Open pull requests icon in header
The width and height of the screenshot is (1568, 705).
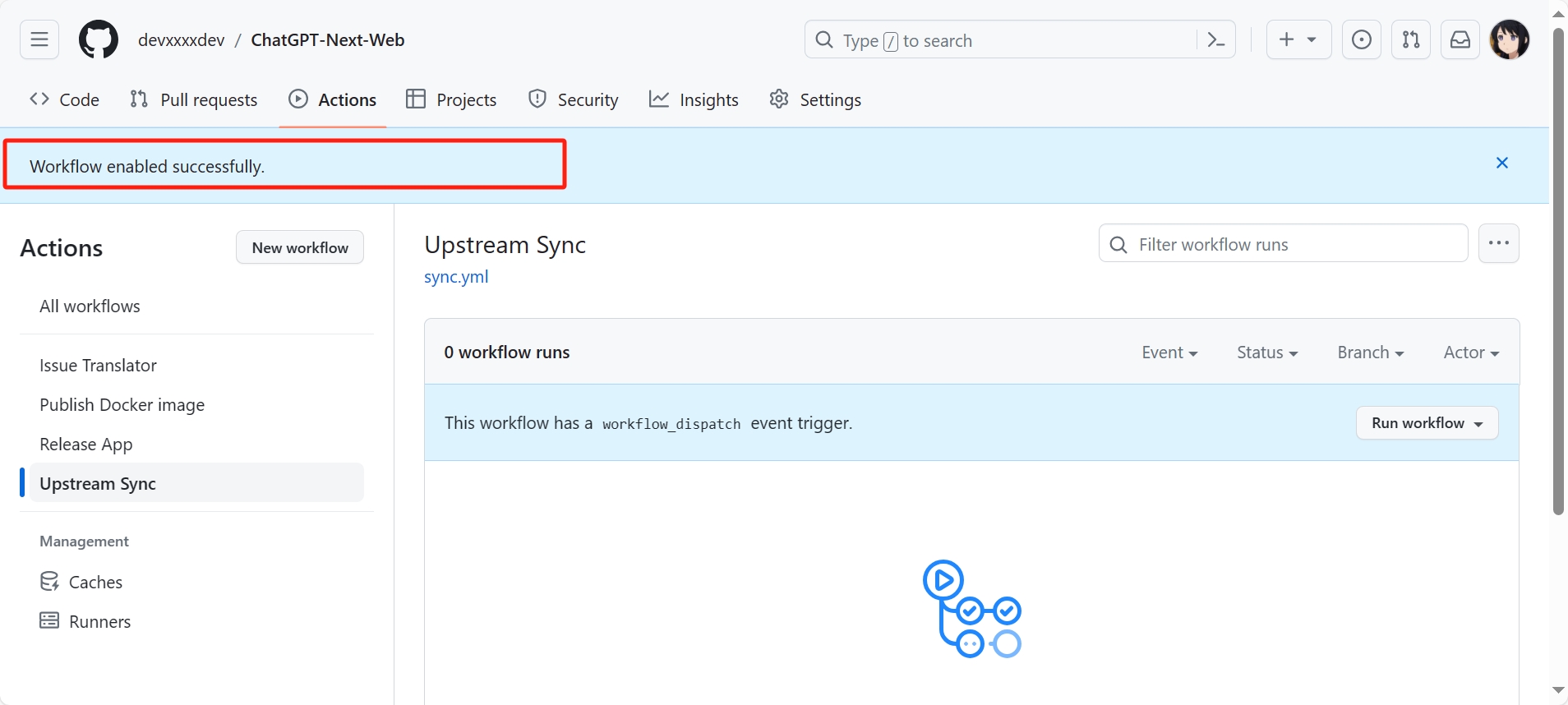point(1411,39)
